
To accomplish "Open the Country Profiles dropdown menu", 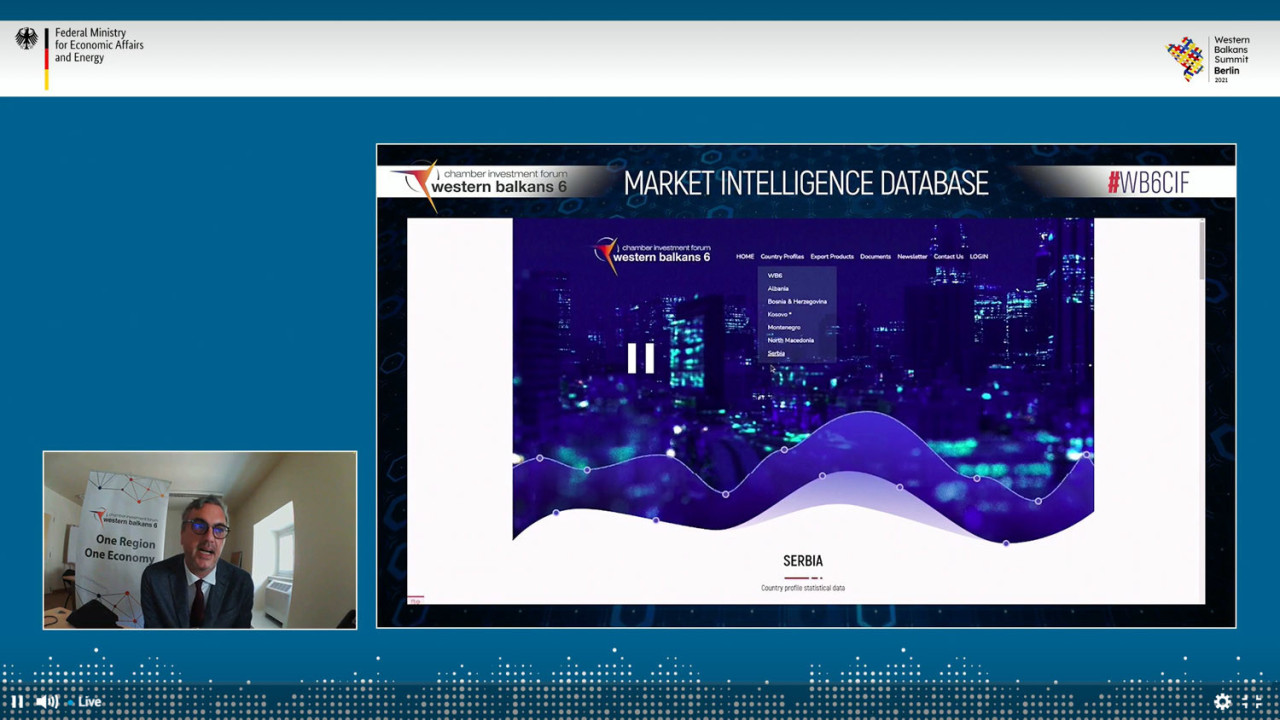I will coord(781,257).
